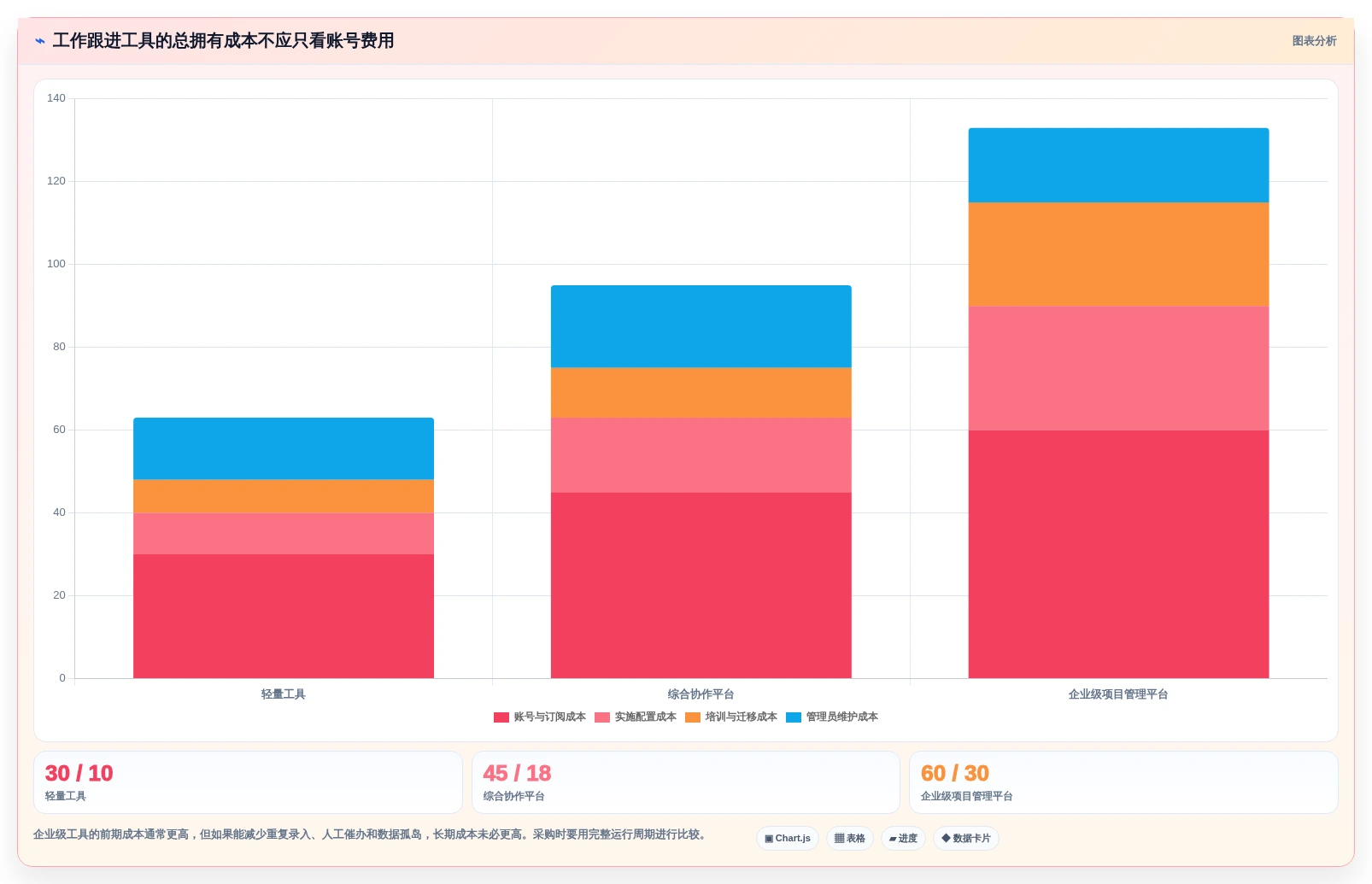Screen dimensions: 1372x884
Task: Click the 图表分析 label in the header
Action: (x=1314, y=41)
